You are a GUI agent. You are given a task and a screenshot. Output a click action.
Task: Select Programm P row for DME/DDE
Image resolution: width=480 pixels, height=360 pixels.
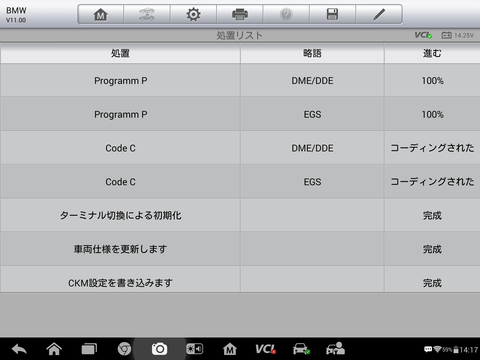(x=240, y=81)
